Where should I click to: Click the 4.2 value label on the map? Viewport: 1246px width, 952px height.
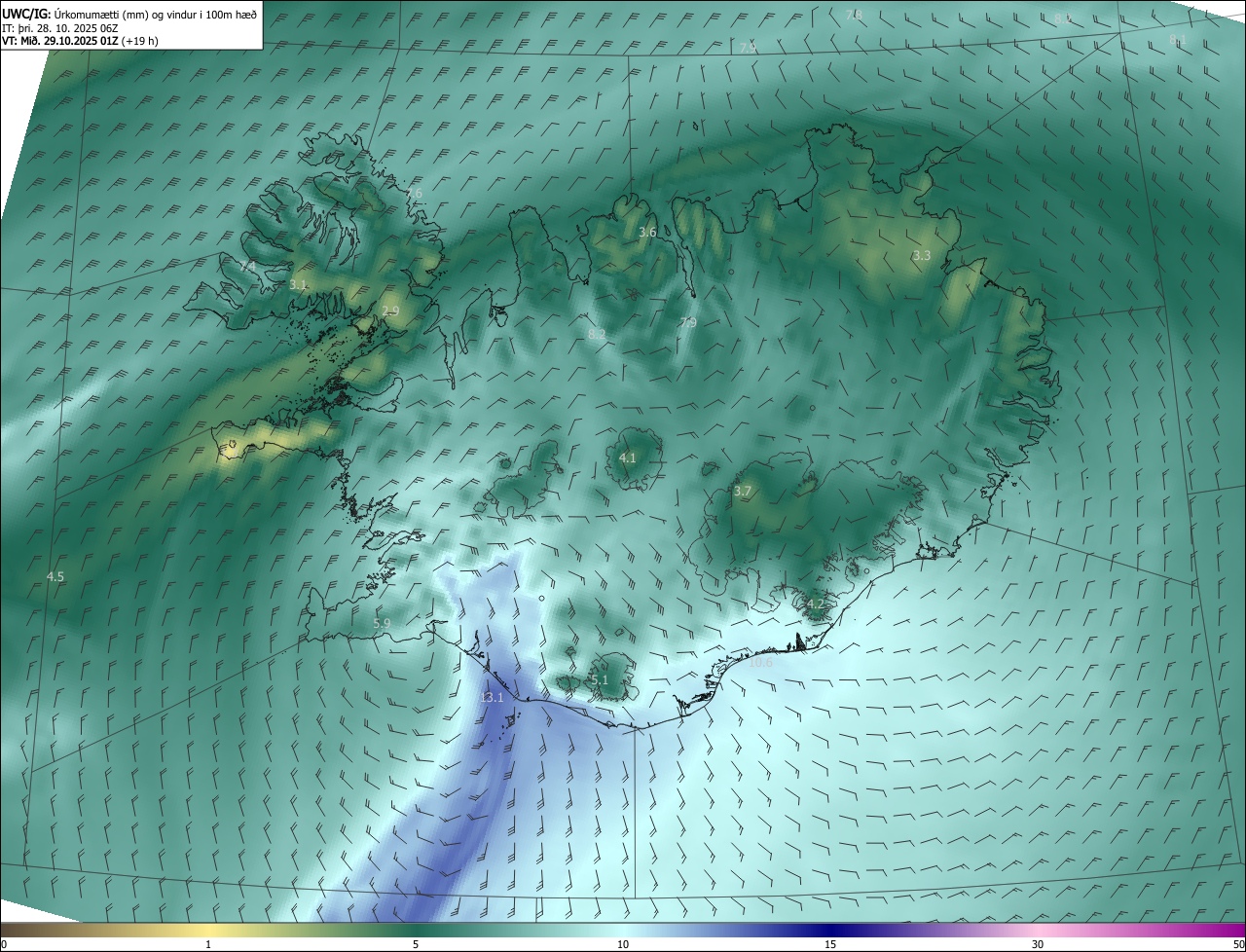click(x=815, y=604)
